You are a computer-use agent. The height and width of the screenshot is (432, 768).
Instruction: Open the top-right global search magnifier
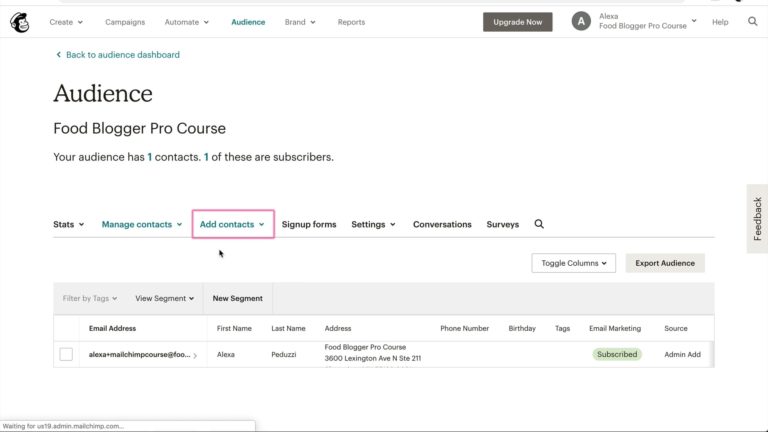752,22
